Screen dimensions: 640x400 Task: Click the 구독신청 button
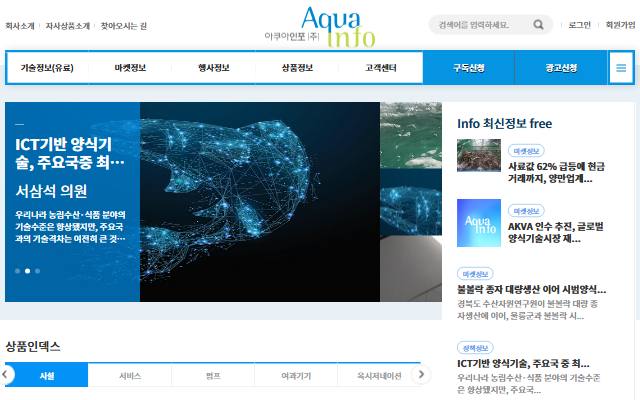click(469, 68)
